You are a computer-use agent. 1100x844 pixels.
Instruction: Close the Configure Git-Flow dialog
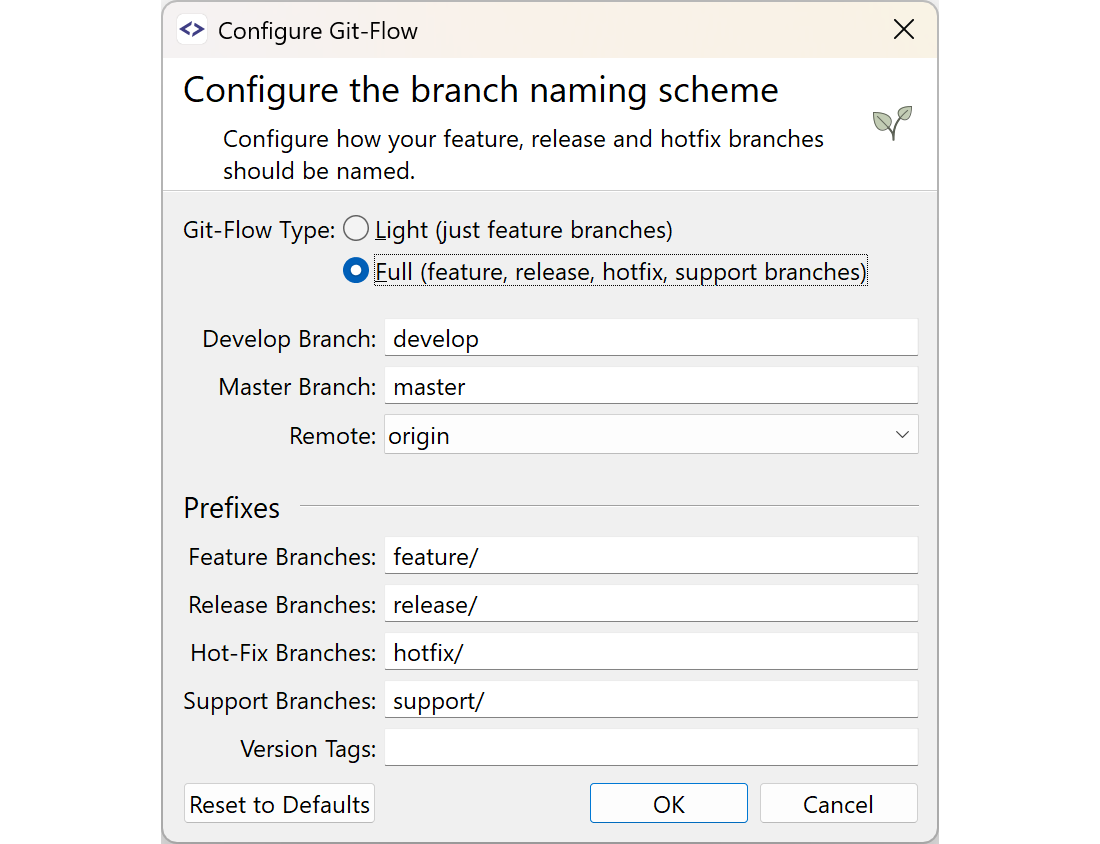point(903,29)
